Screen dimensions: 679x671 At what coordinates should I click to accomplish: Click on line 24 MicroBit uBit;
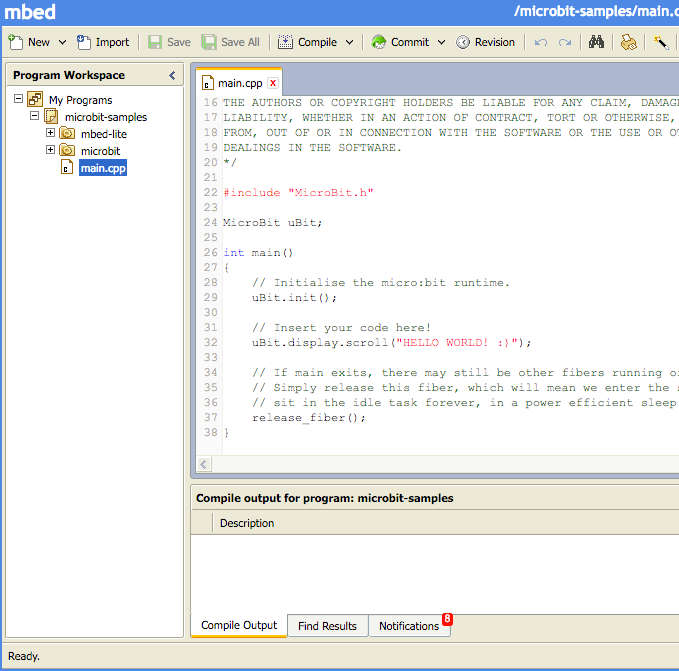click(273, 223)
